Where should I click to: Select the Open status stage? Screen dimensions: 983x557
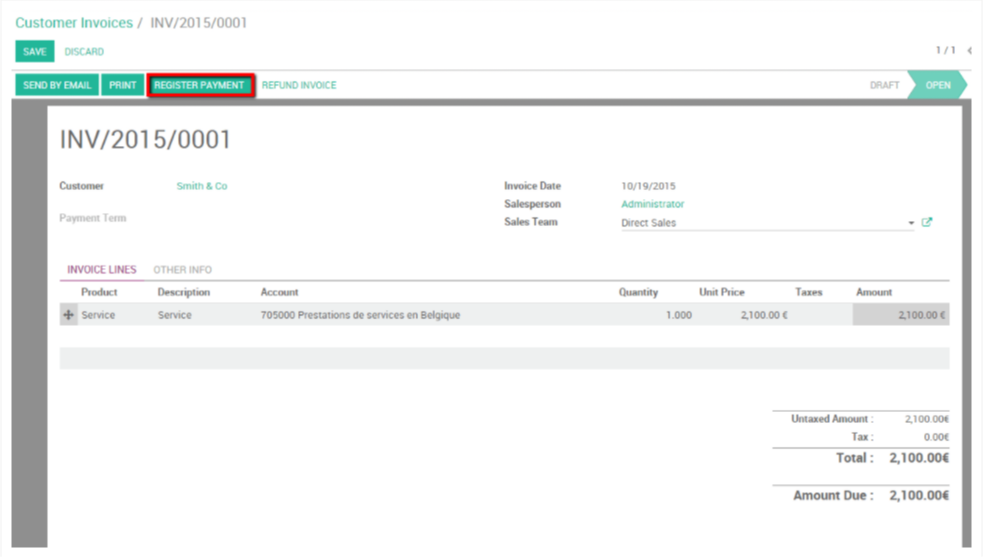tap(938, 85)
